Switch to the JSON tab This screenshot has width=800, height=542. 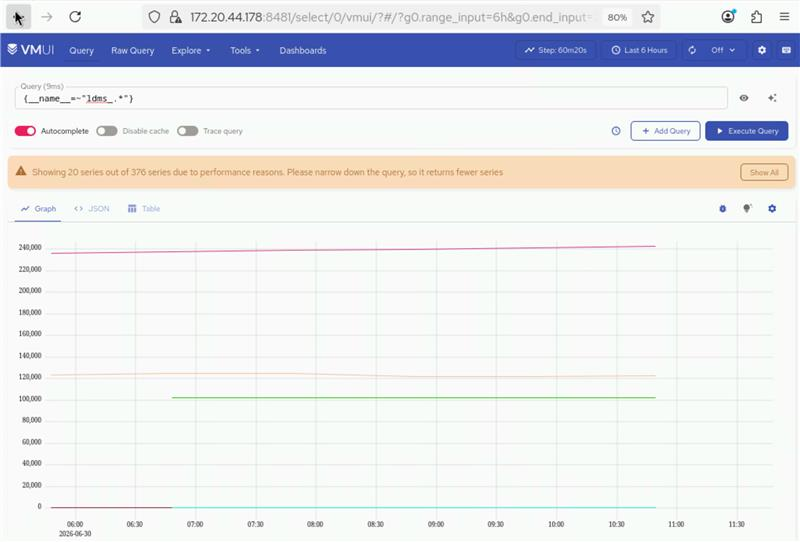[x=92, y=209]
